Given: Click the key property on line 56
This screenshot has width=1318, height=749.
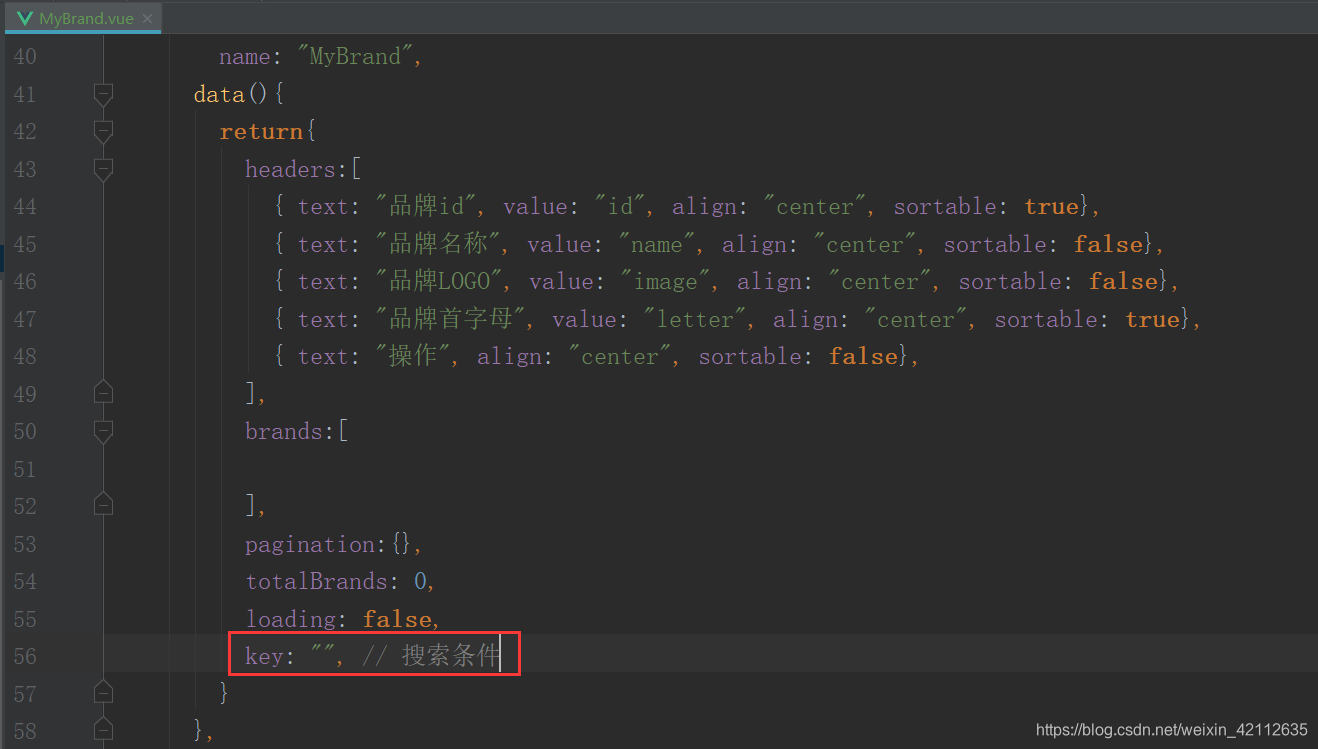Looking at the screenshot, I should point(264,657).
